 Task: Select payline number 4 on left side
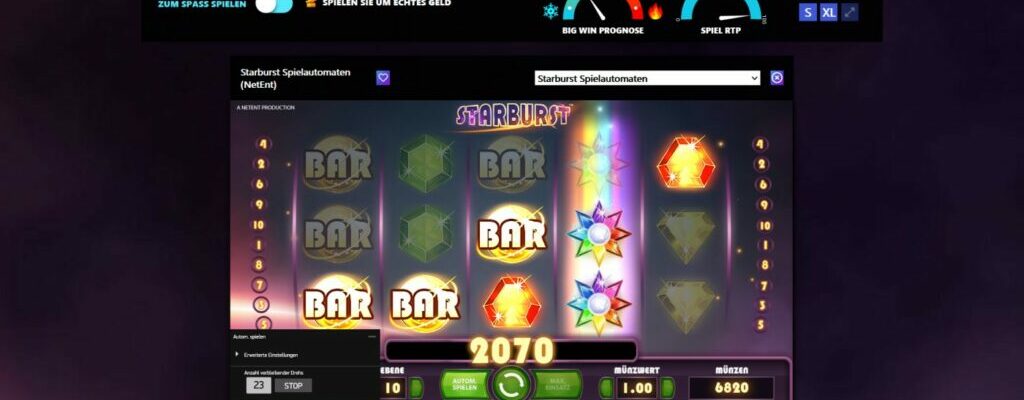tap(263, 144)
